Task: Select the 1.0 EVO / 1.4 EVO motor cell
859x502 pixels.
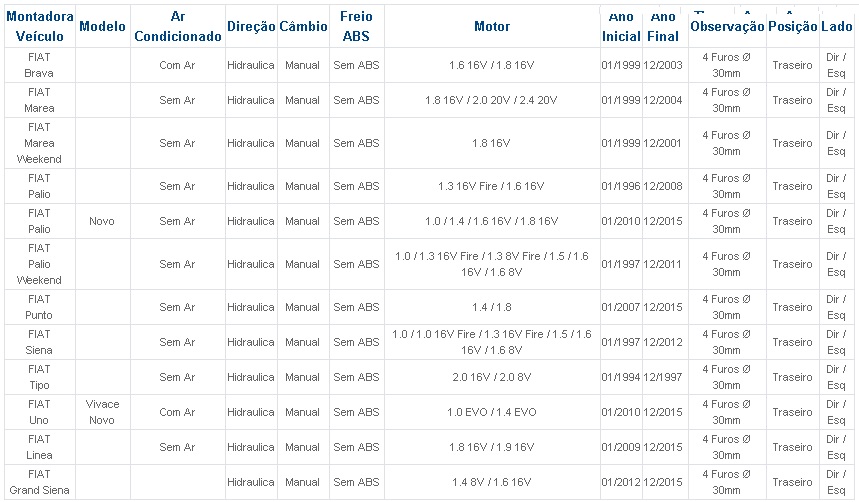Action: [492, 412]
